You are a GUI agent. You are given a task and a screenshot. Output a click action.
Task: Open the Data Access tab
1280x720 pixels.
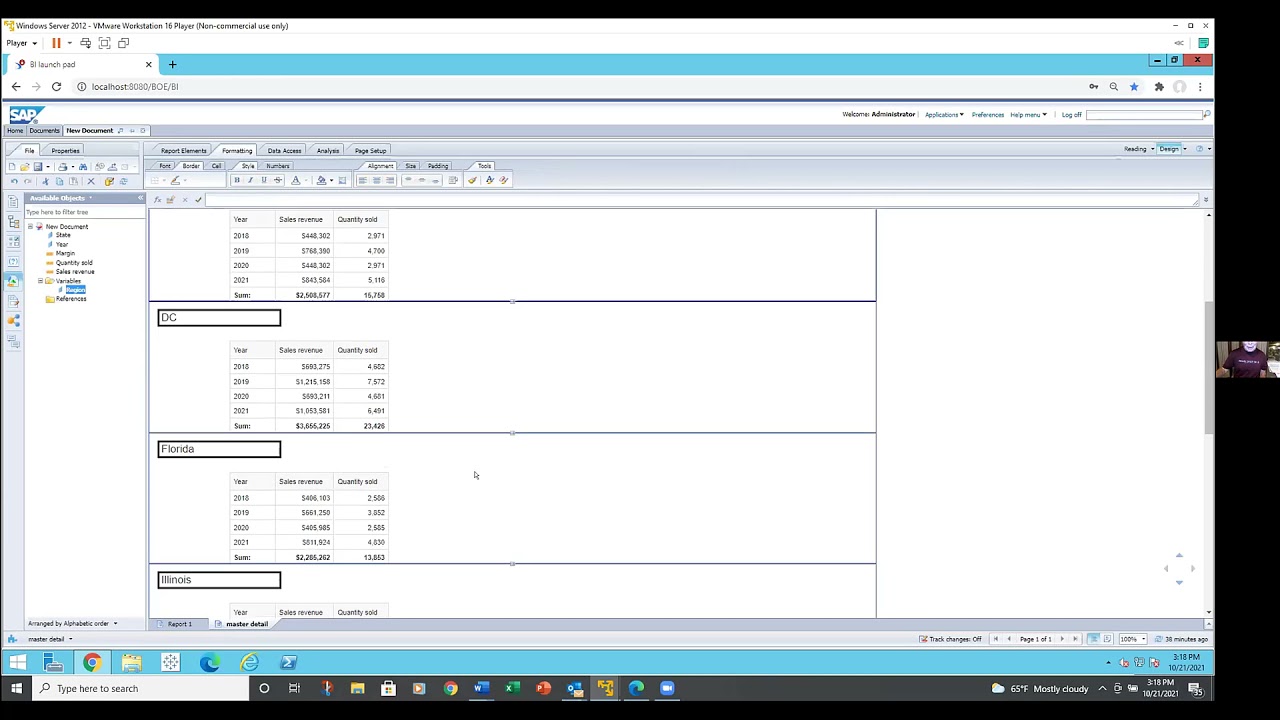(284, 150)
